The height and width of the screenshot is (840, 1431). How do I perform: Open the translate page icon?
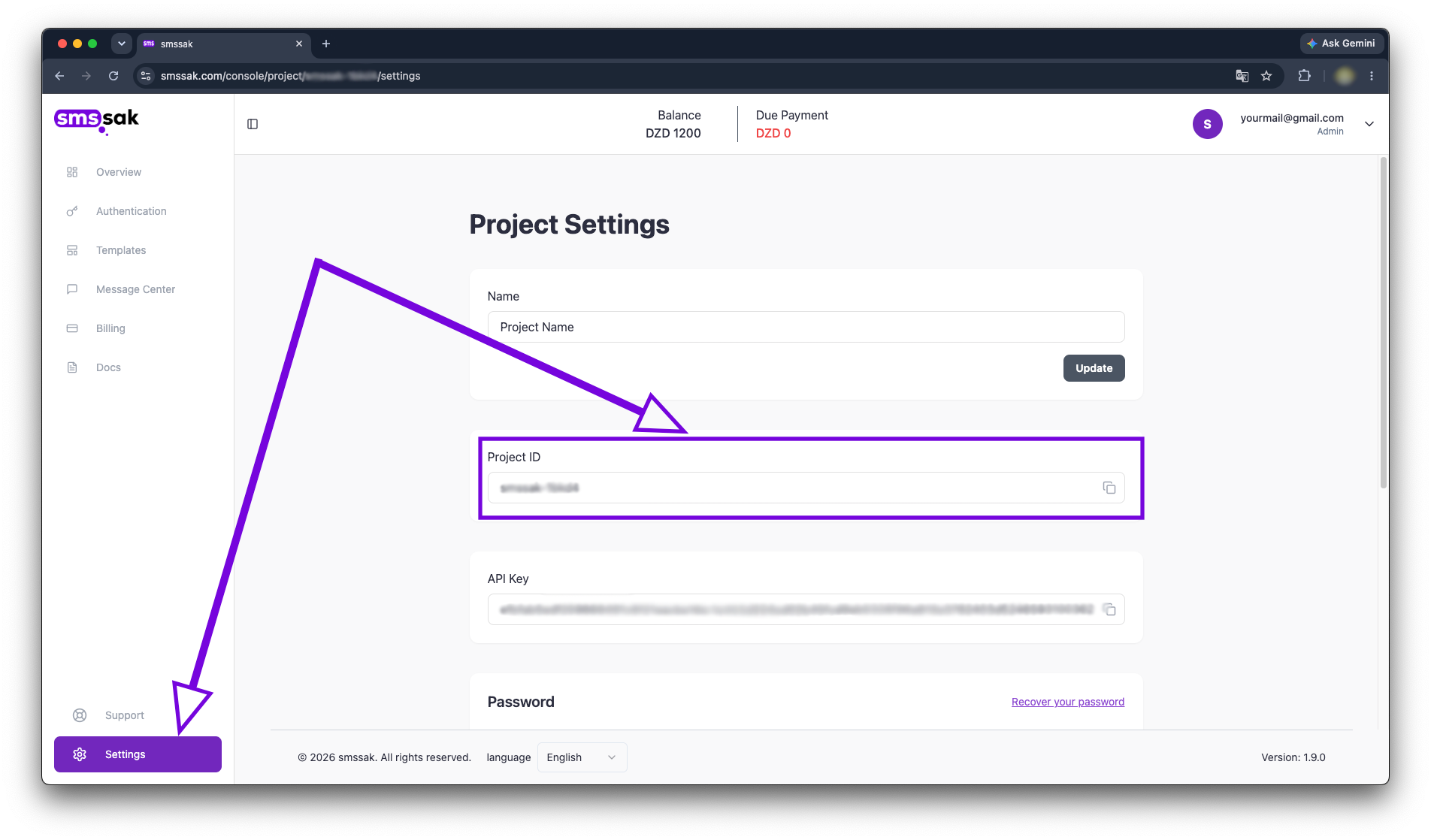pyautogui.click(x=1242, y=76)
